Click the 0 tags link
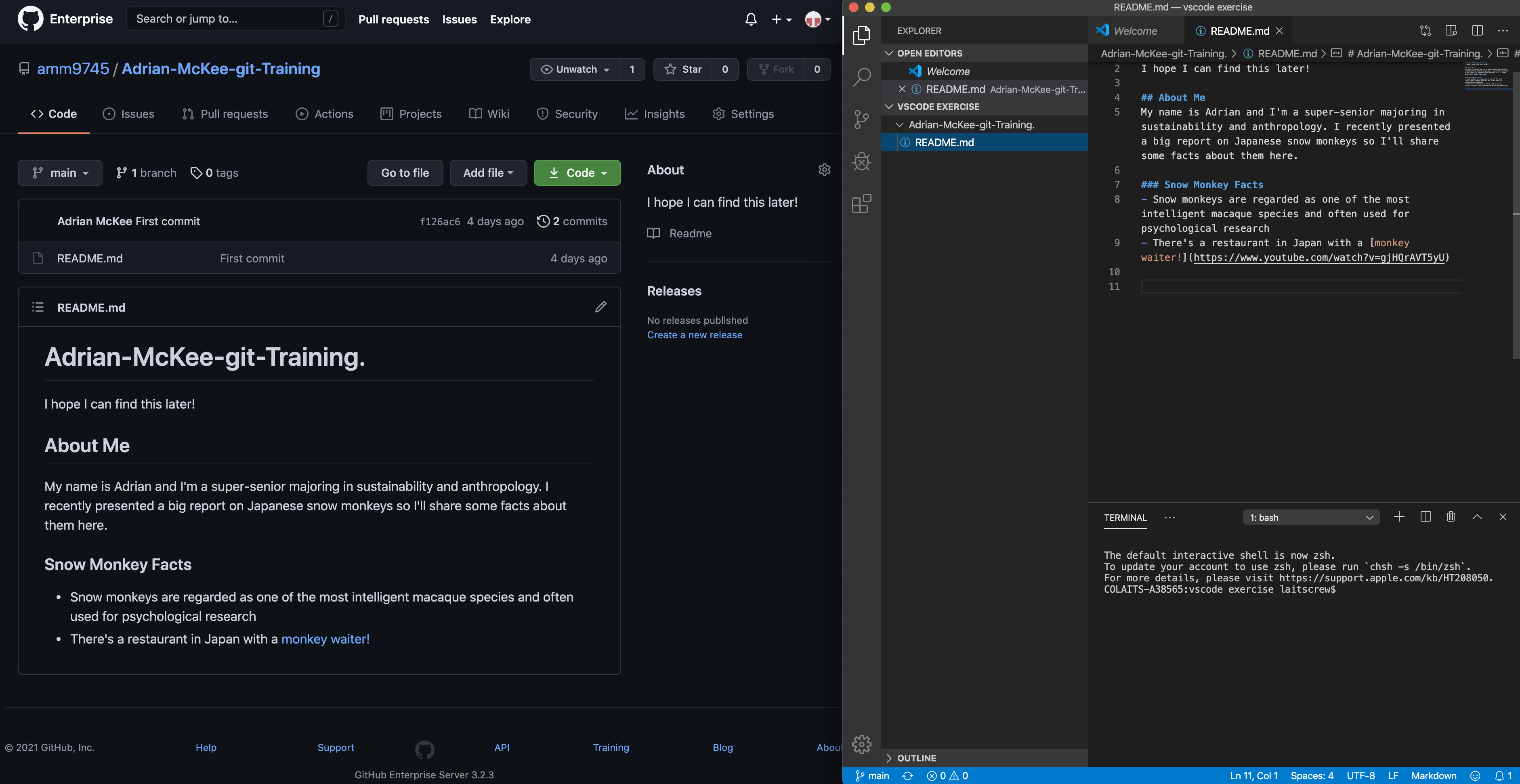1520x784 pixels. click(214, 173)
